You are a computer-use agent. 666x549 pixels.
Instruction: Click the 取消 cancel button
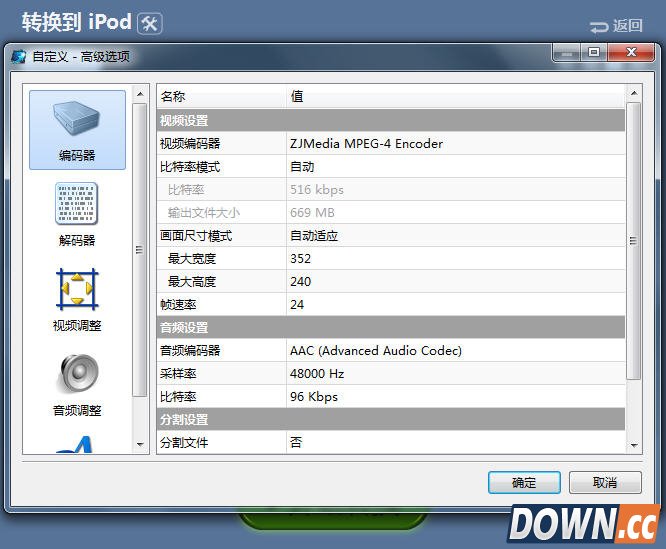point(605,482)
